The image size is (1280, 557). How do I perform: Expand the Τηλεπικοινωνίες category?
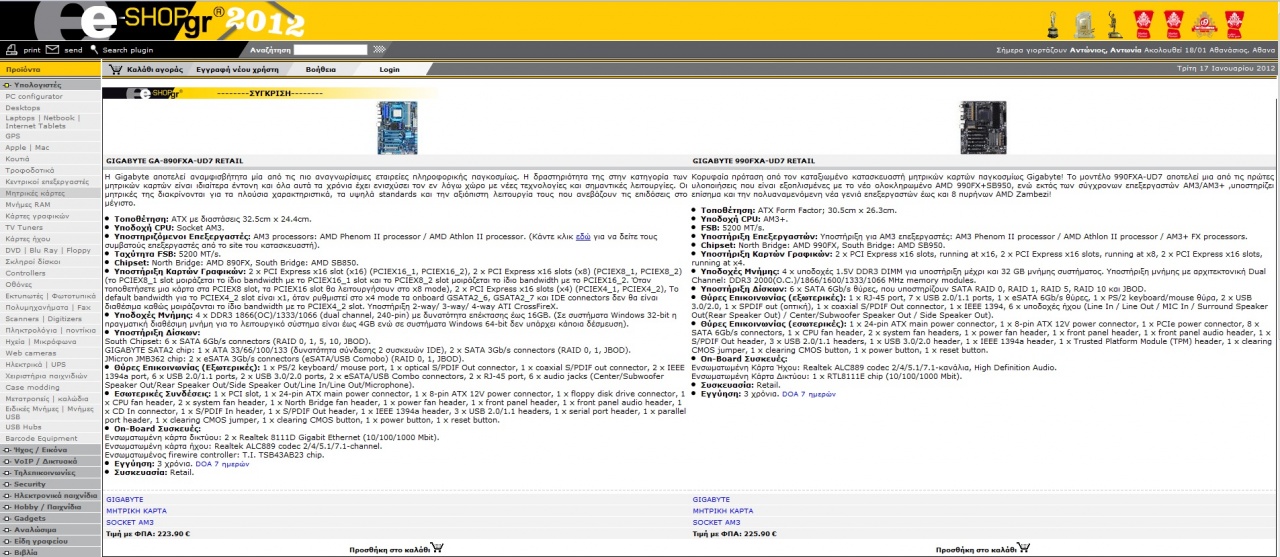[50, 472]
